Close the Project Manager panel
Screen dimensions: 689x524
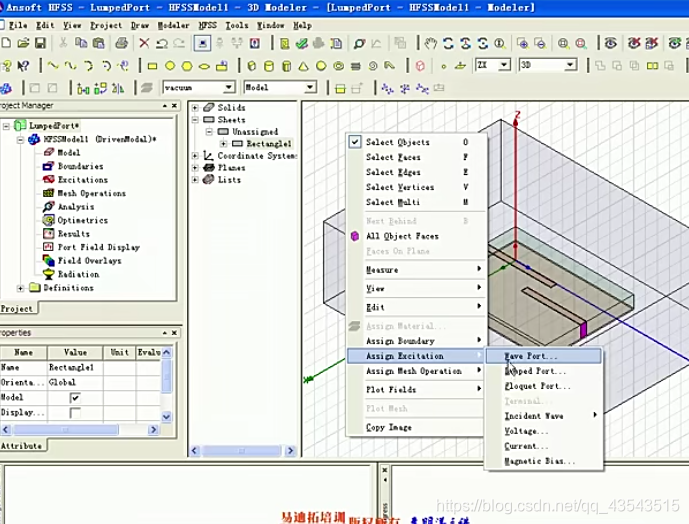point(174,106)
